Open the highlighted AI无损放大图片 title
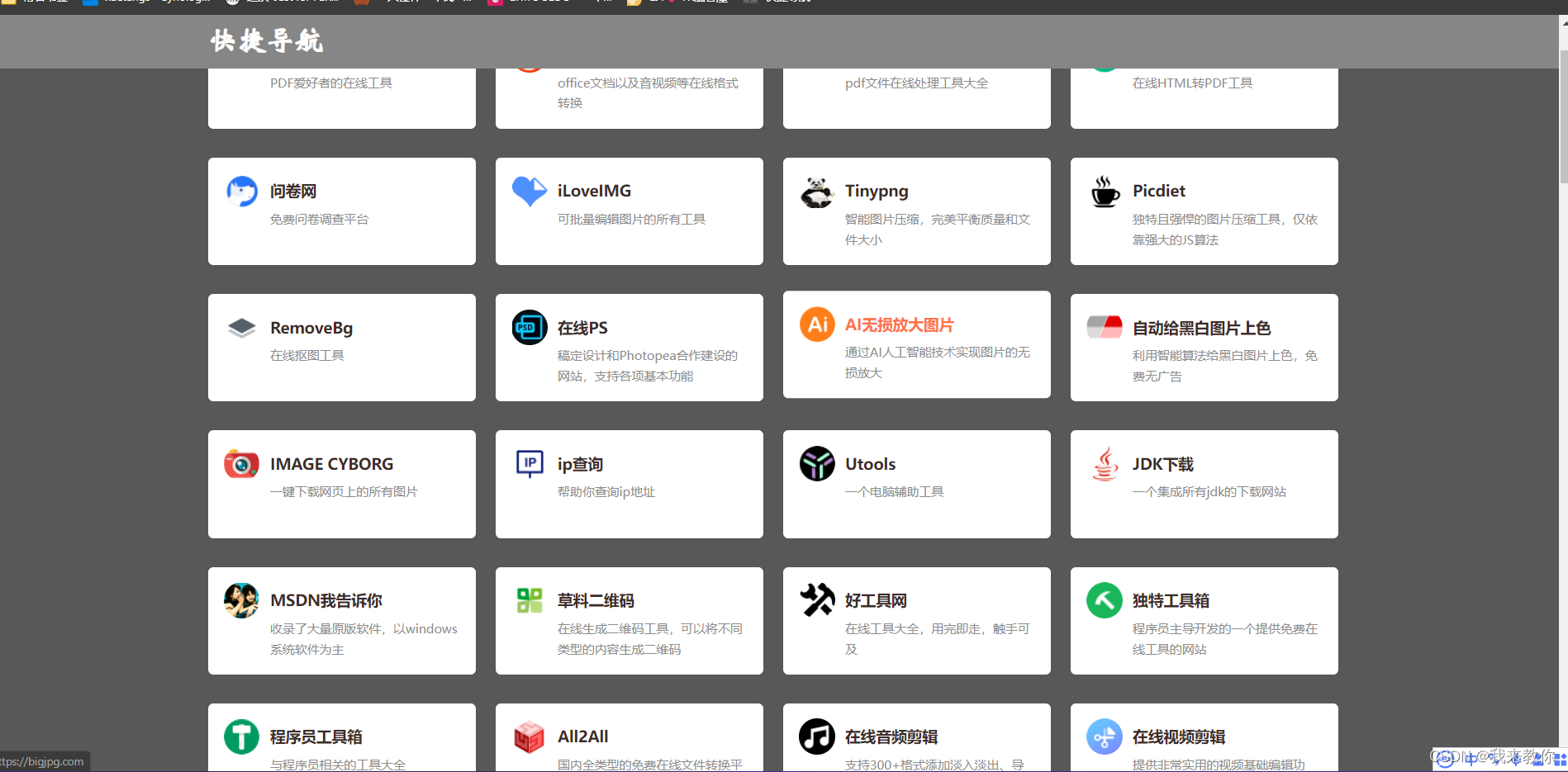This screenshot has height=772, width=1568. pyautogui.click(x=899, y=324)
